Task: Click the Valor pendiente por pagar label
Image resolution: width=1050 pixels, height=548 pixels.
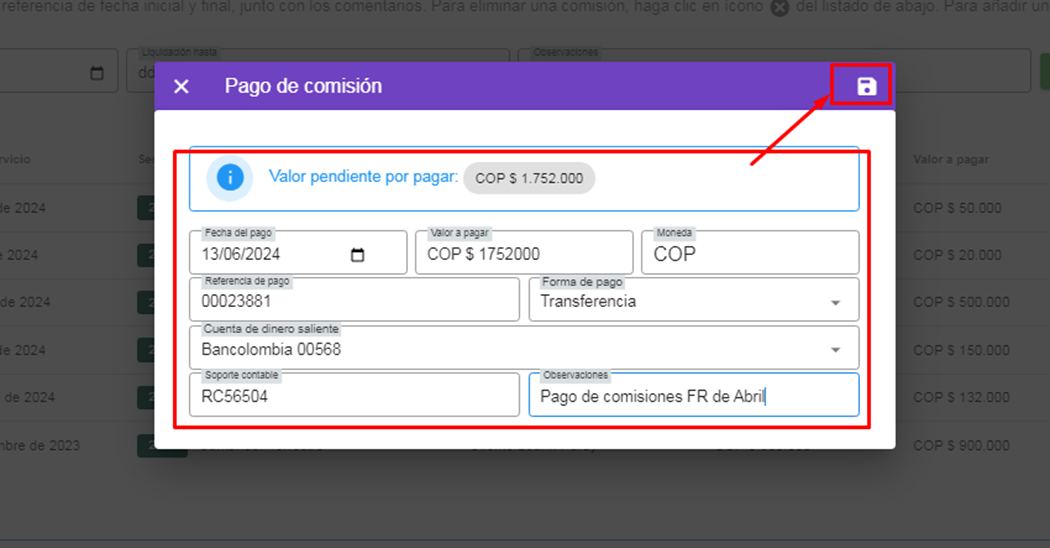Action: (x=363, y=177)
